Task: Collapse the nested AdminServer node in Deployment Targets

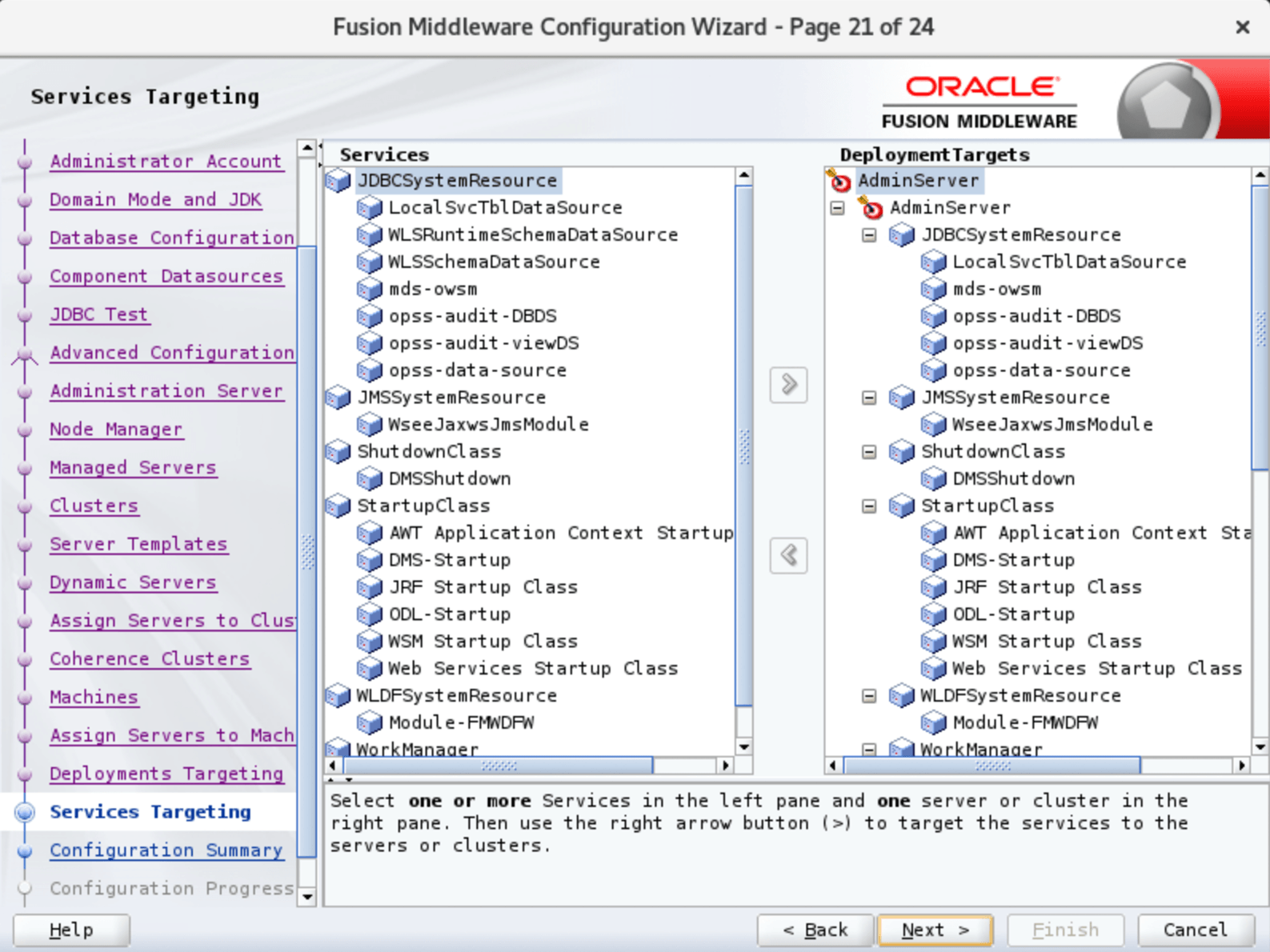Action: point(838,208)
